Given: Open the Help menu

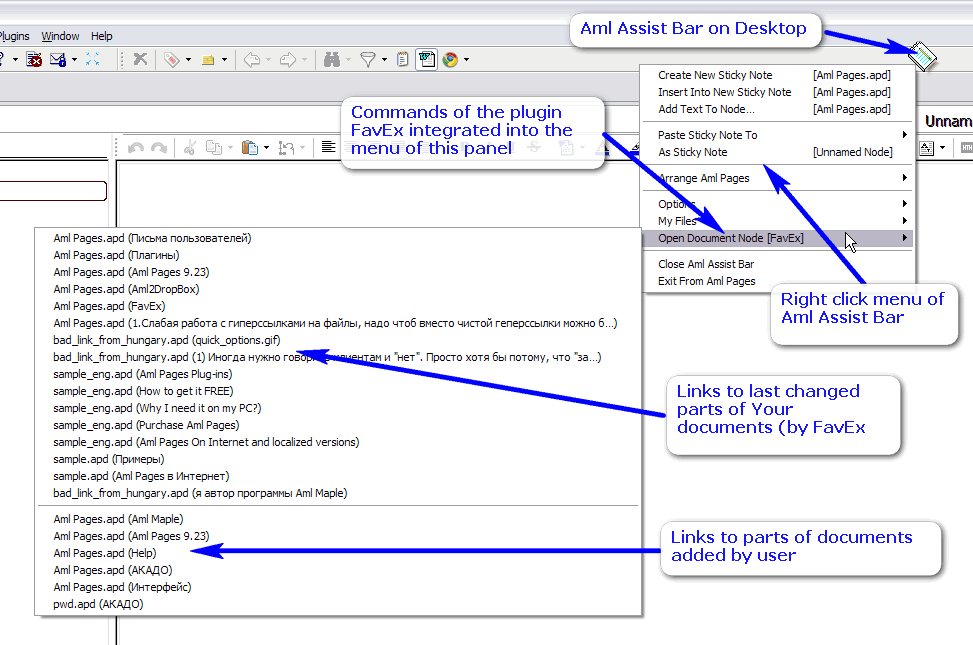Looking at the screenshot, I should tap(102, 36).
